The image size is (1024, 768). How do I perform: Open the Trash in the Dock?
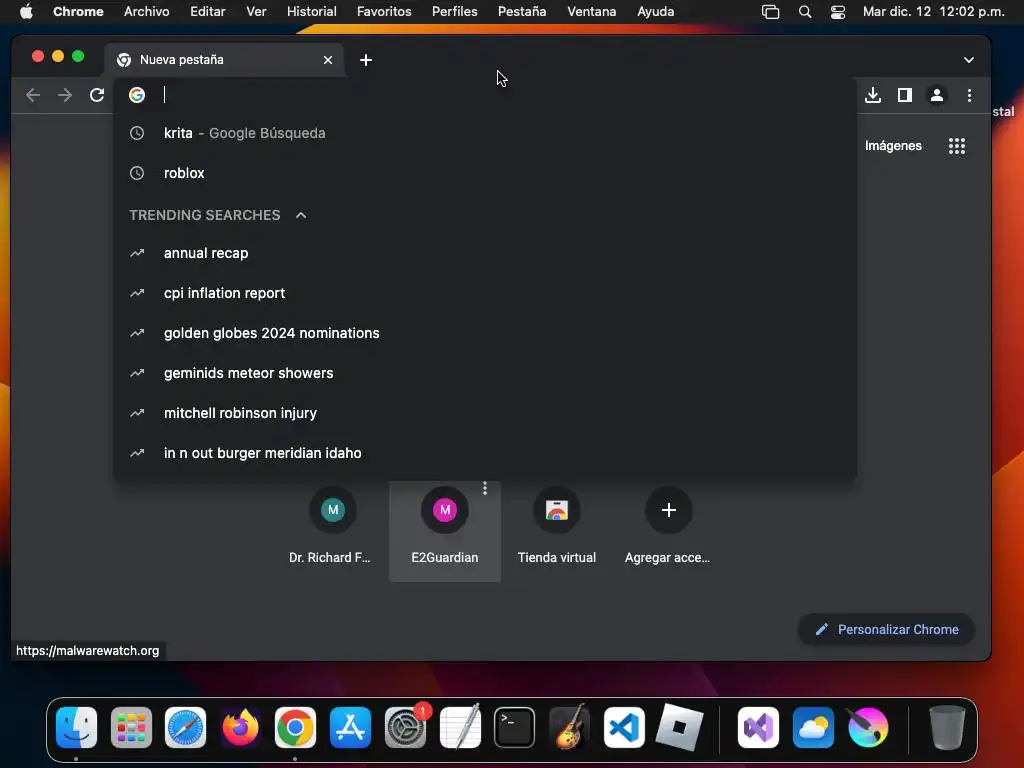(947, 728)
